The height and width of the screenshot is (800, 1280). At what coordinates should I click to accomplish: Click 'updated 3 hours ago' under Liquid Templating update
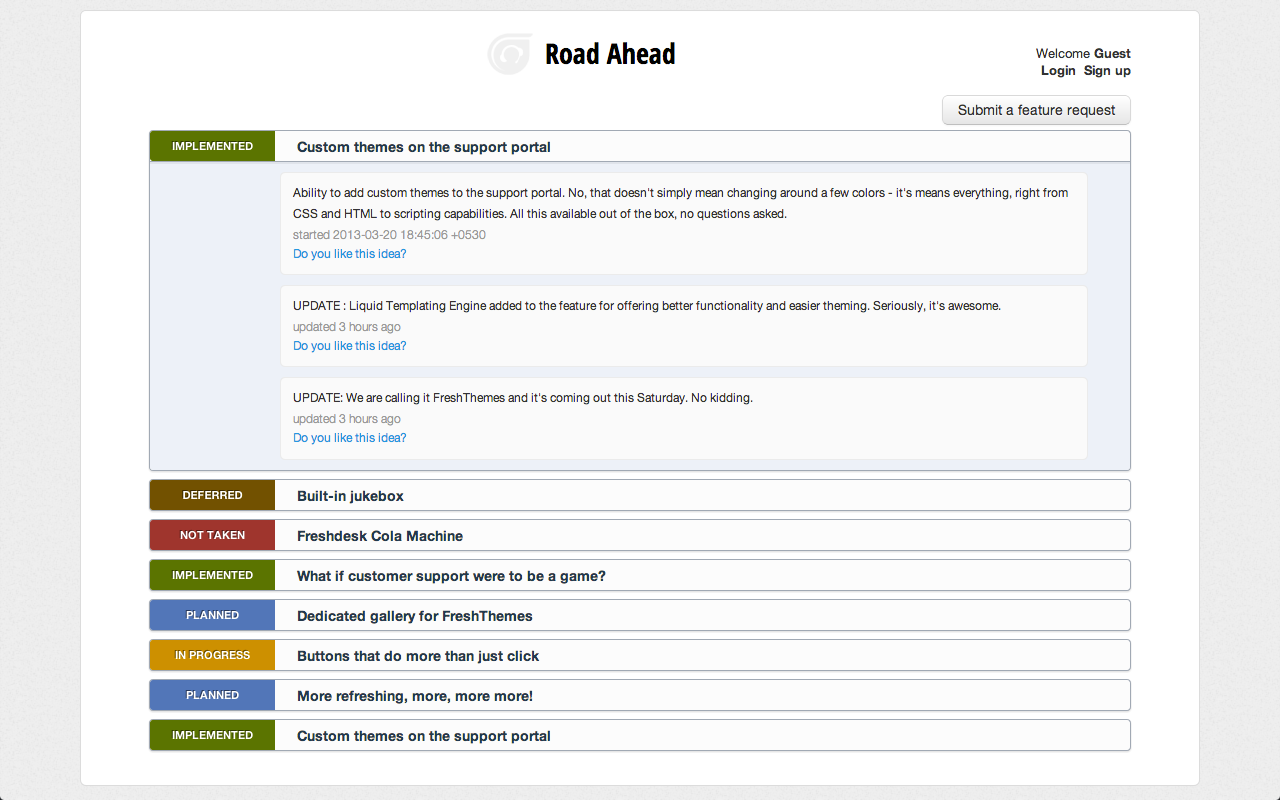pos(346,327)
